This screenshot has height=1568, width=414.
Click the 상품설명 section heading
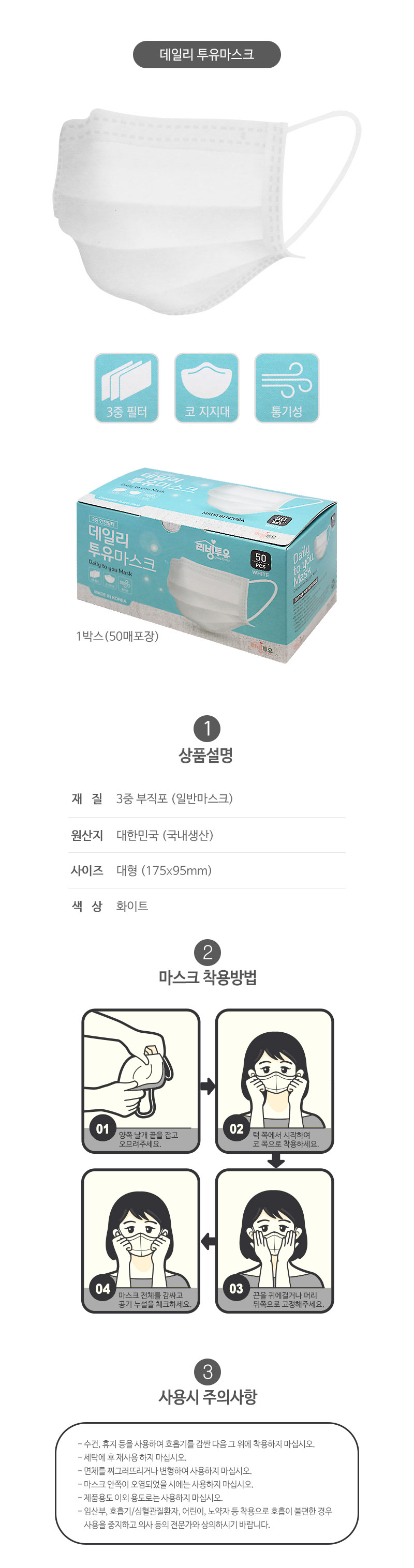point(206,756)
